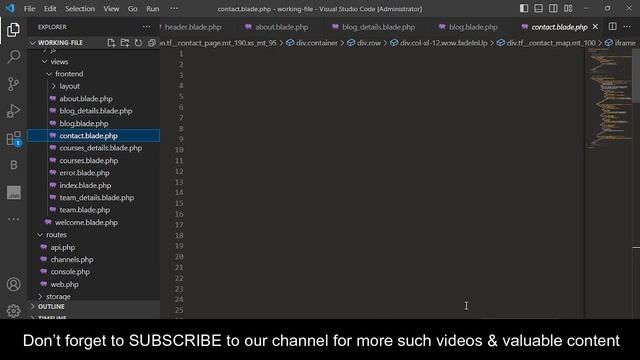Open the View menu

click(x=111, y=9)
